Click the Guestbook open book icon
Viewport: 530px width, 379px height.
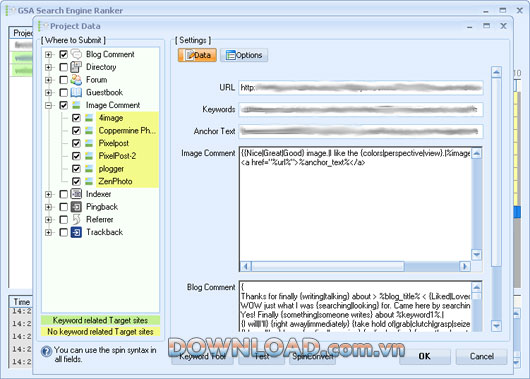coord(76,92)
